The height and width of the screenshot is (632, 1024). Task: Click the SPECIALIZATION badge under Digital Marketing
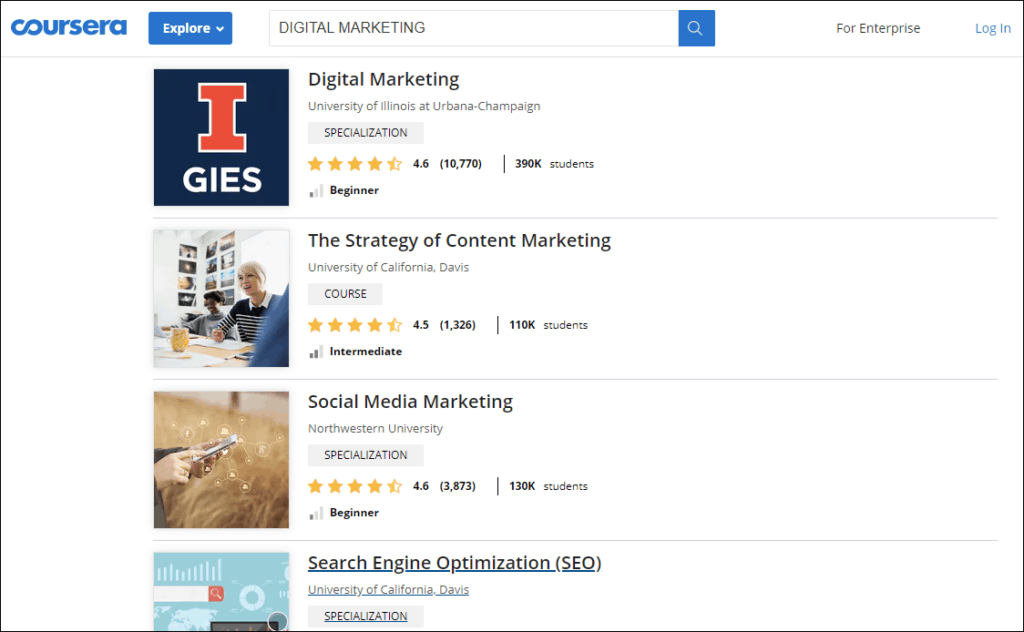coord(366,133)
